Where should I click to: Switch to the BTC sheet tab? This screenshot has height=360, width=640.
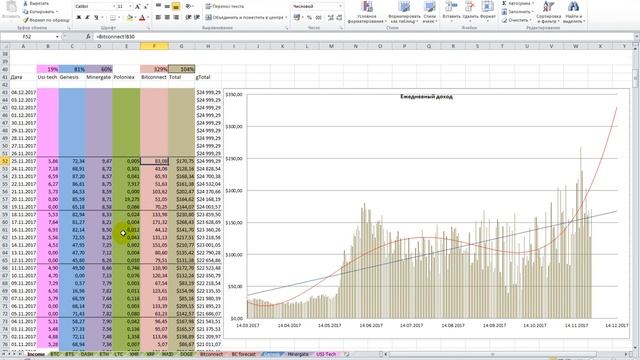(x=55, y=354)
